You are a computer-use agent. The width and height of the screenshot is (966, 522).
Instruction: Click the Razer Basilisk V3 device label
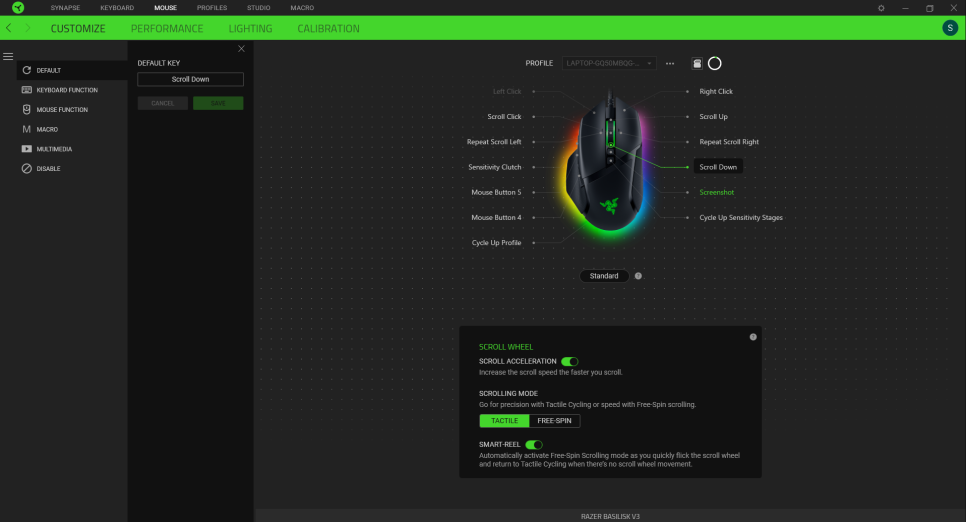tap(610, 516)
